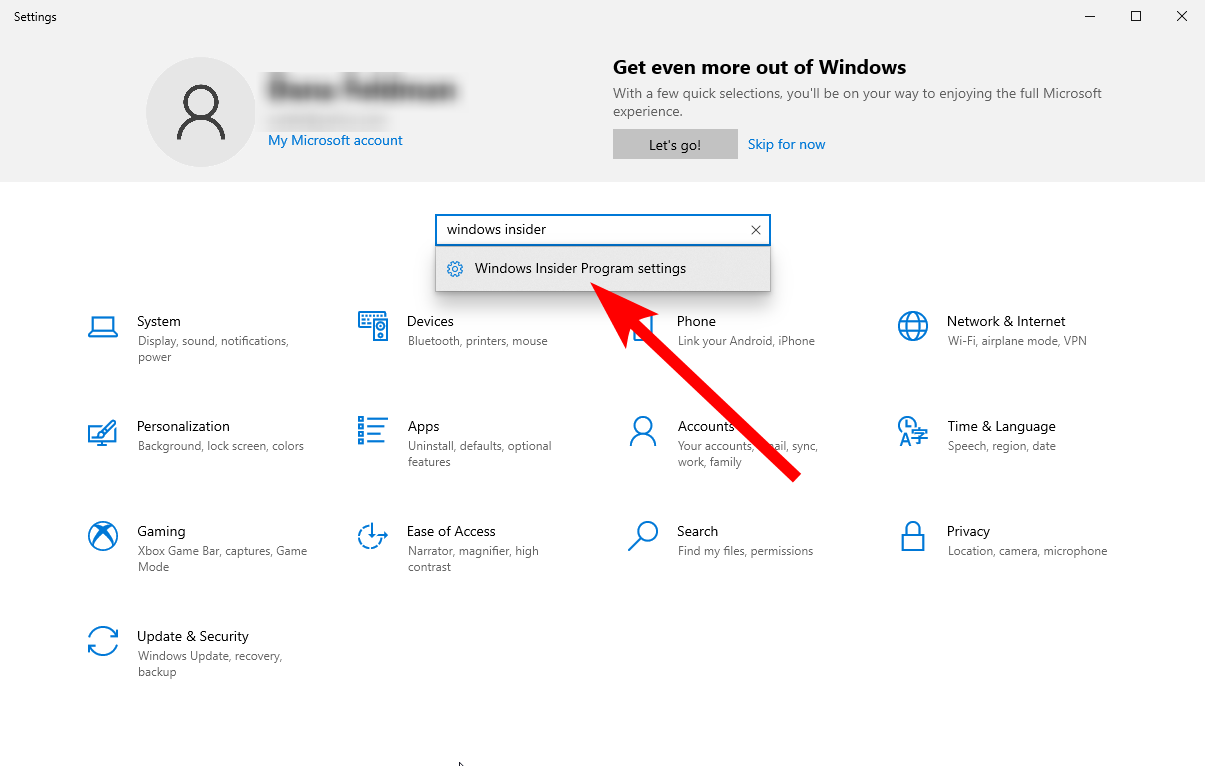The image size is (1205, 766).
Task: Close the Settings window
Action: tap(1182, 16)
